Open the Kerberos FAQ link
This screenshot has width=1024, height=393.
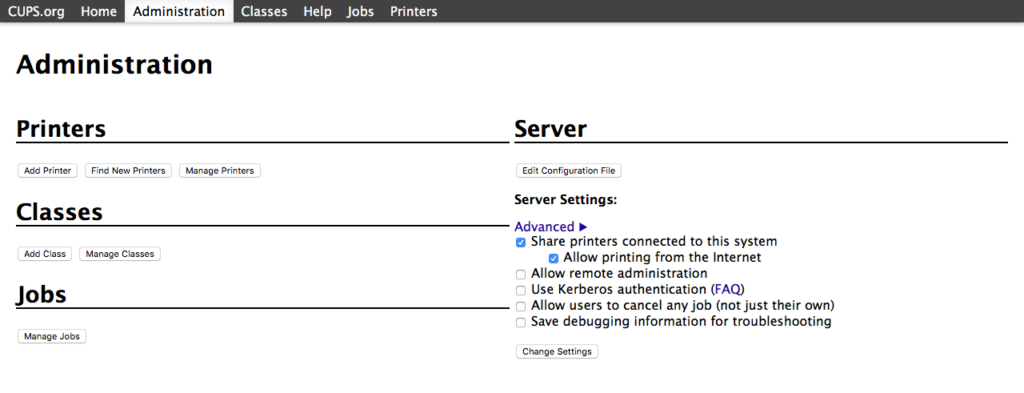tap(727, 289)
